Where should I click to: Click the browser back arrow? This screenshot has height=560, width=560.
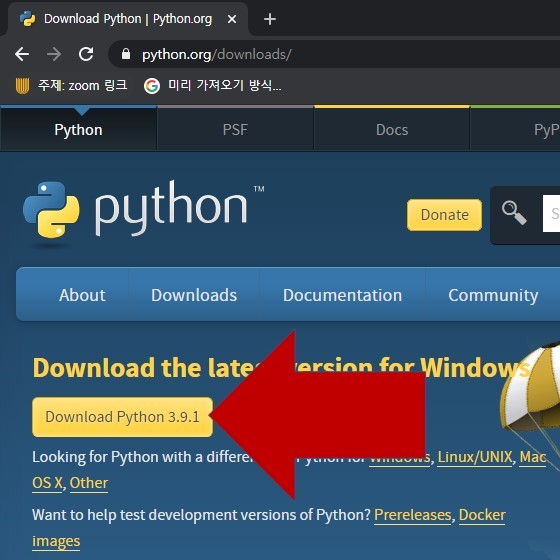[22, 54]
